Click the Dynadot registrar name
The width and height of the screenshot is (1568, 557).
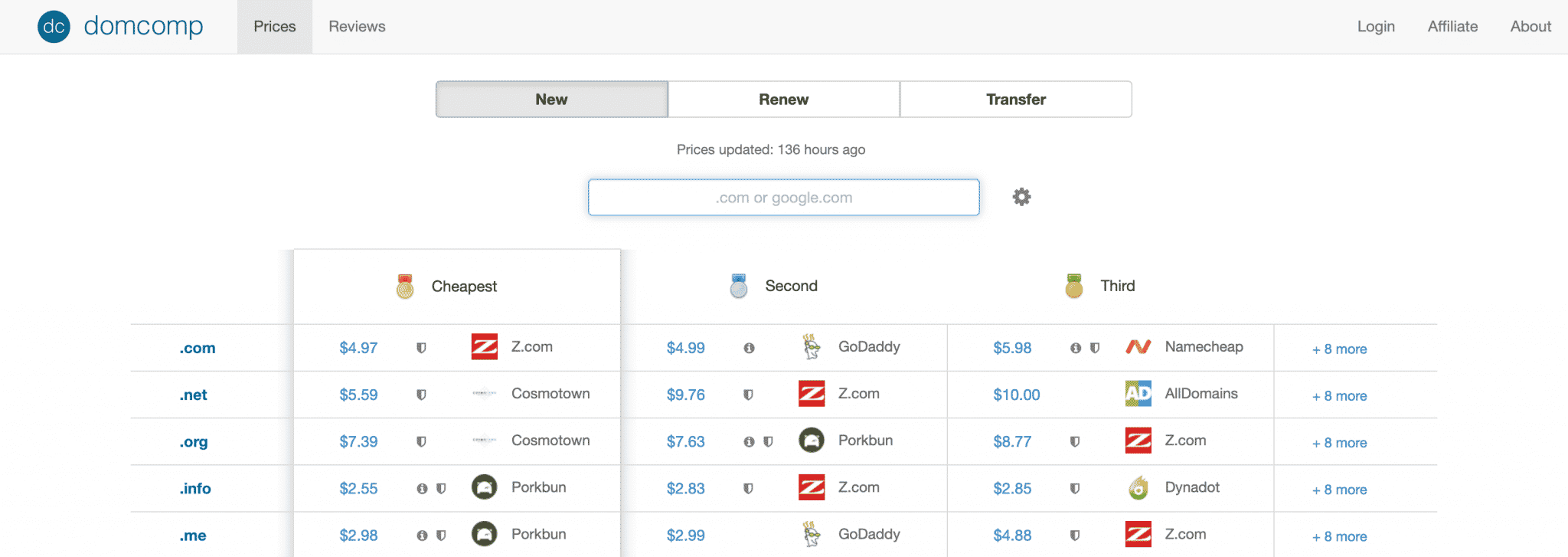click(x=1192, y=487)
